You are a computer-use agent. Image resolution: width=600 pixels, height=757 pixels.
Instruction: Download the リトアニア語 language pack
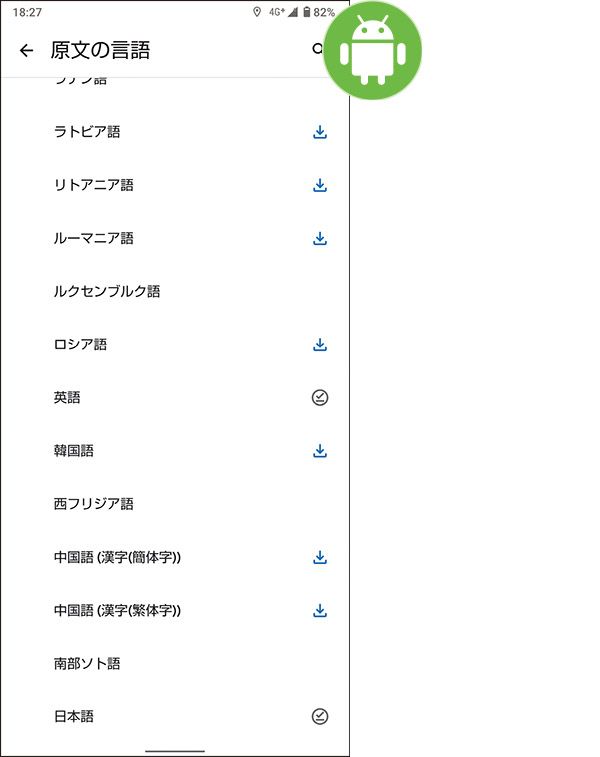[320, 185]
